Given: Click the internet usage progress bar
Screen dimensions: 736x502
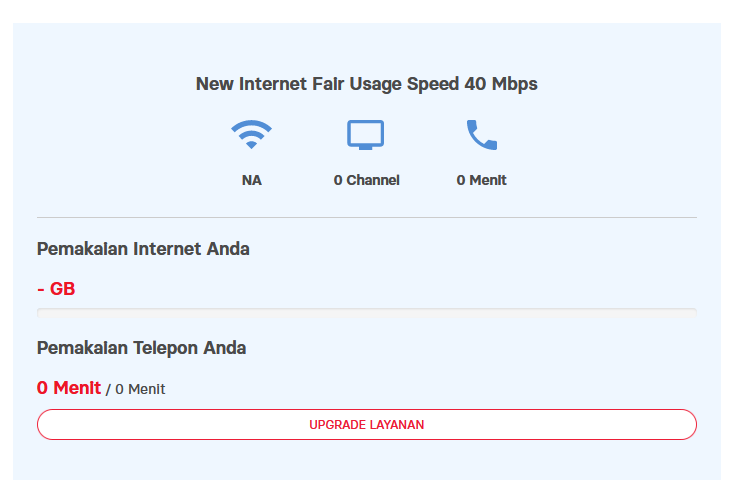Looking at the screenshot, I should point(366,312).
